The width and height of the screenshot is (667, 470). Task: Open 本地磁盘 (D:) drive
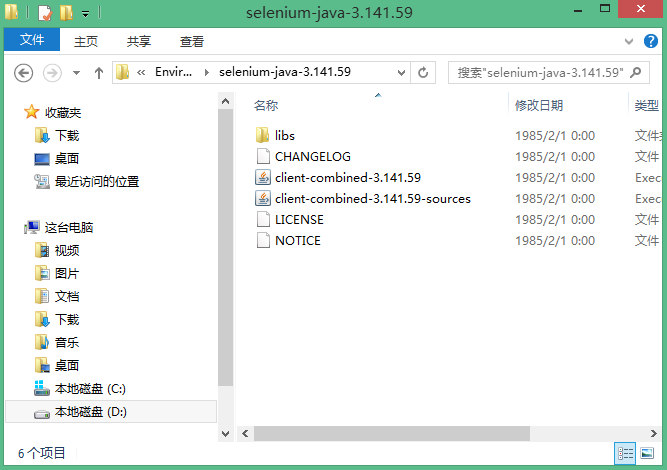point(90,411)
